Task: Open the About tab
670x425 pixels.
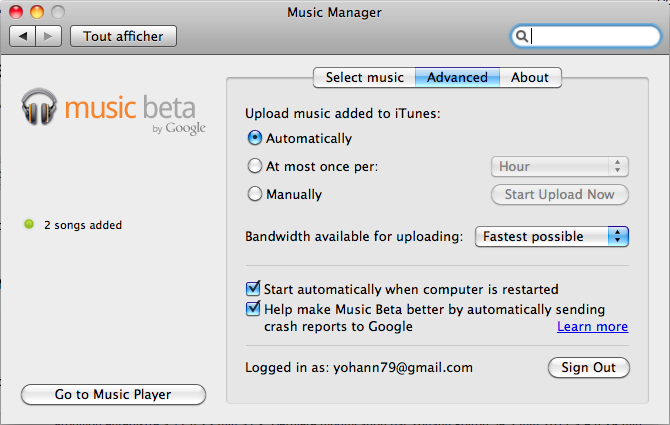Action: pyautogui.click(x=530, y=77)
